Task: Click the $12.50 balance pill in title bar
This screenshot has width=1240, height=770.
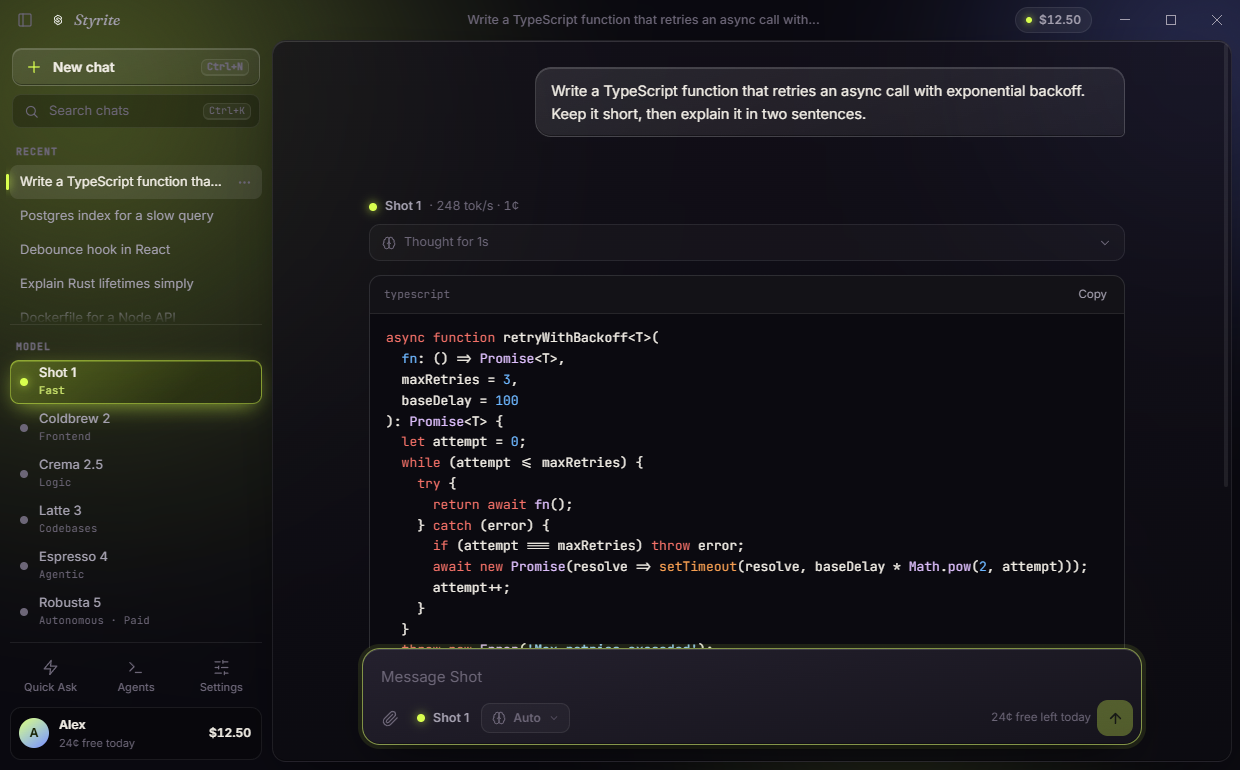Action: [1053, 20]
